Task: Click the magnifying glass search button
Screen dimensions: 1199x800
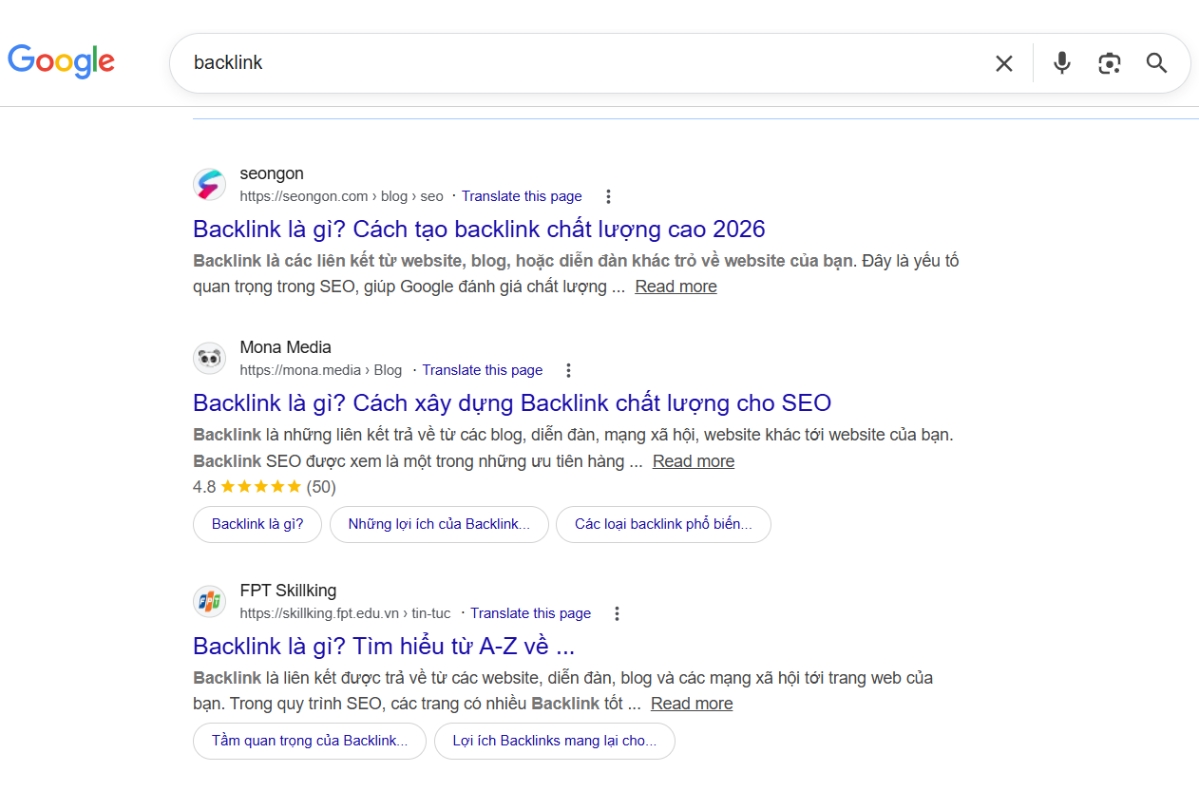Action: (1156, 63)
